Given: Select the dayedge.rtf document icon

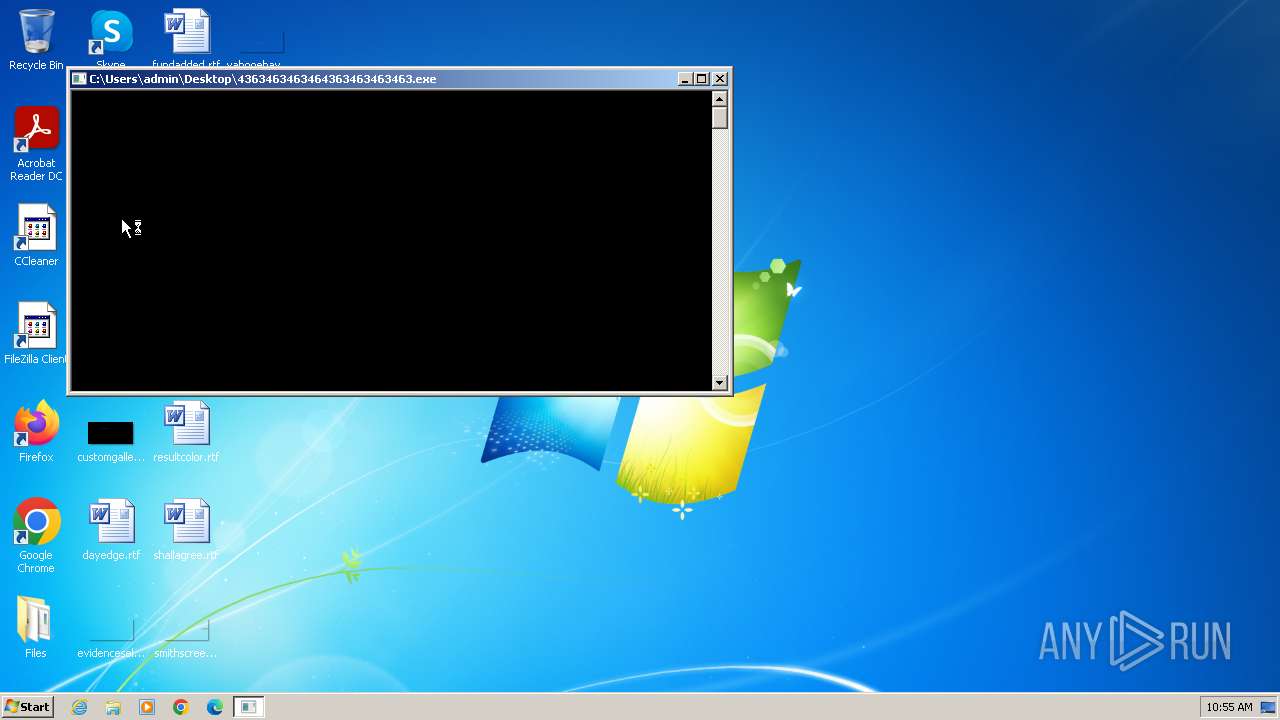Looking at the screenshot, I should pyautogui.click(x=111, y=530).
